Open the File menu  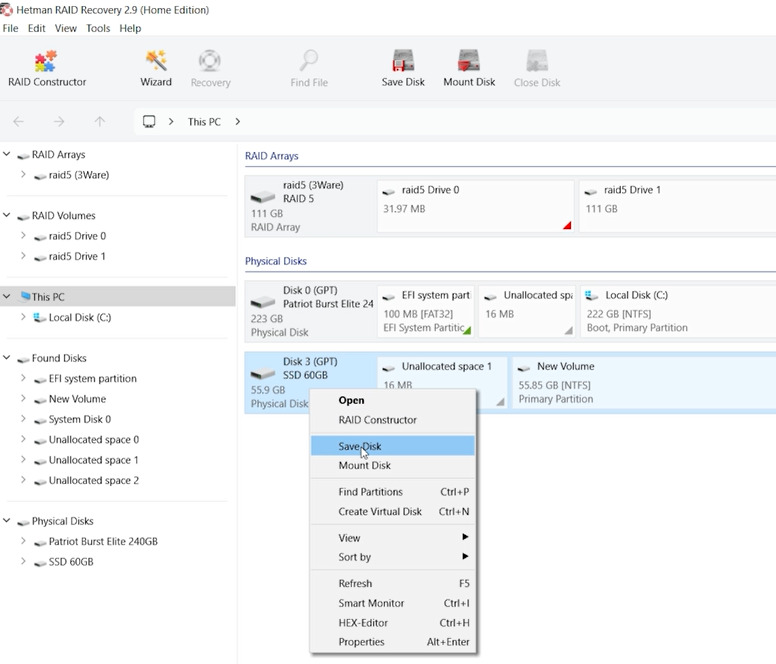pos(10,28)
